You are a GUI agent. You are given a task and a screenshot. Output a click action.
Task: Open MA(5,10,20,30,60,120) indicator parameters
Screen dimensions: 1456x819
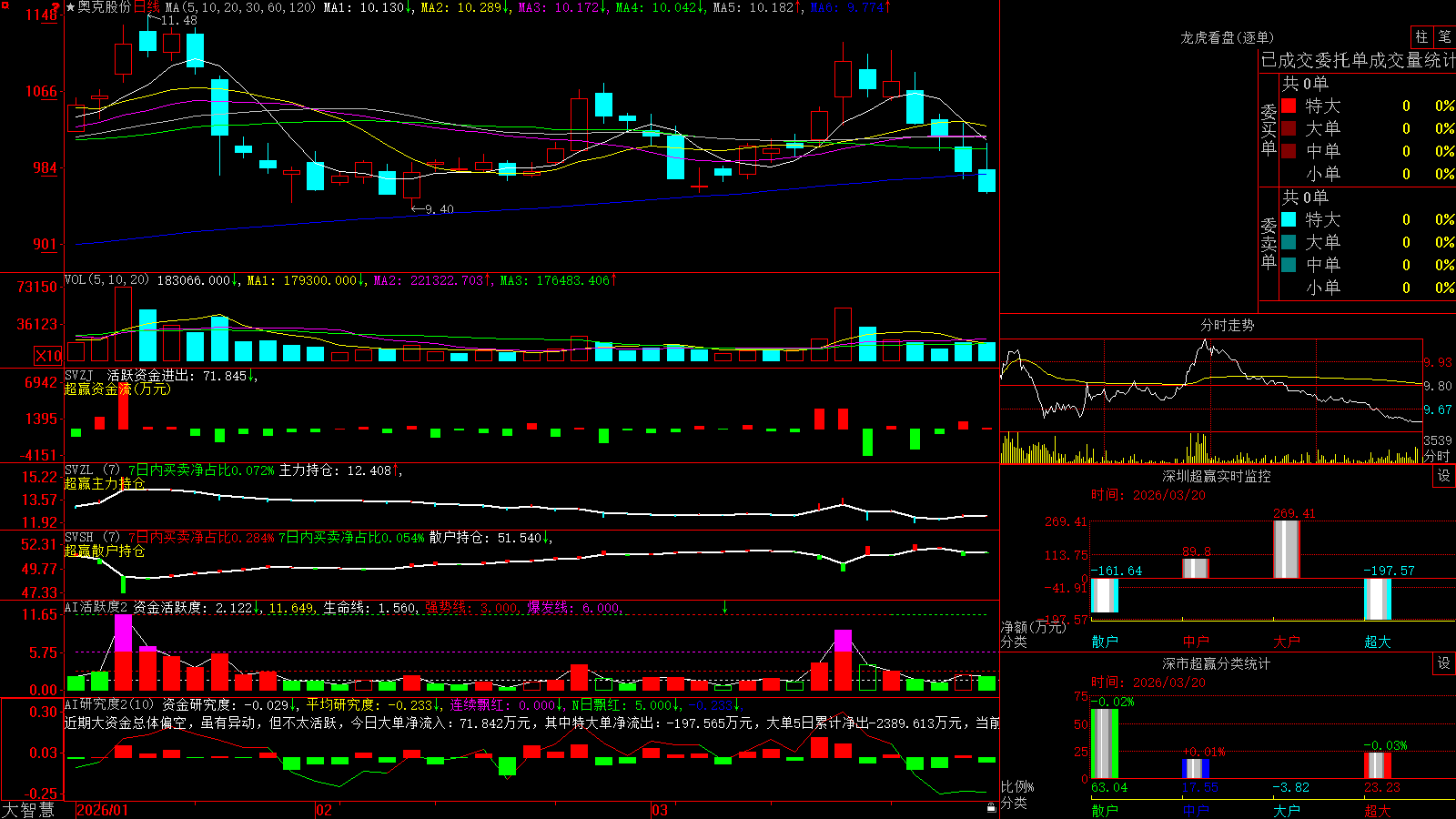[241, 7]
